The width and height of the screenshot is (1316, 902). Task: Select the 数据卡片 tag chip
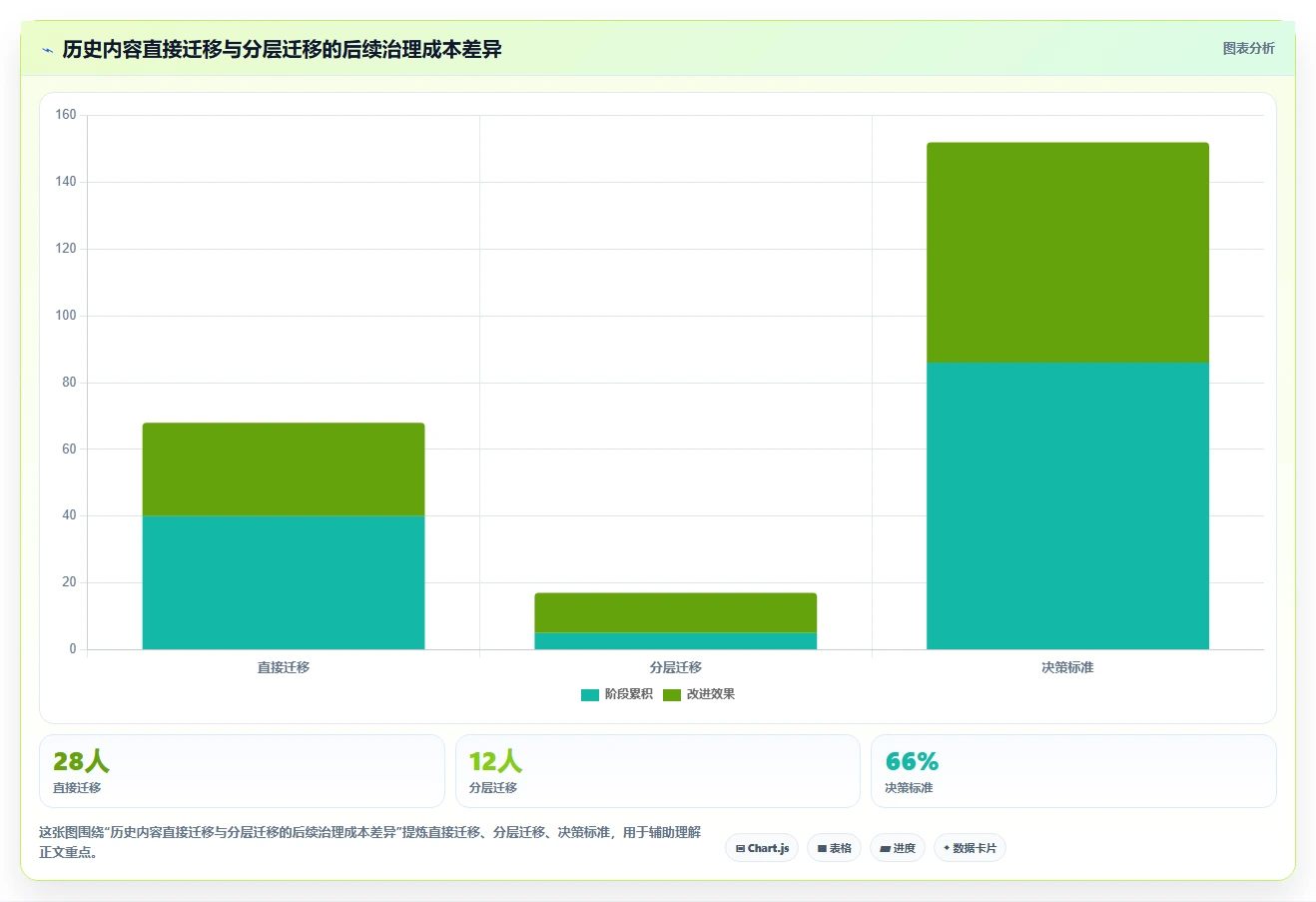click(970, 848)
